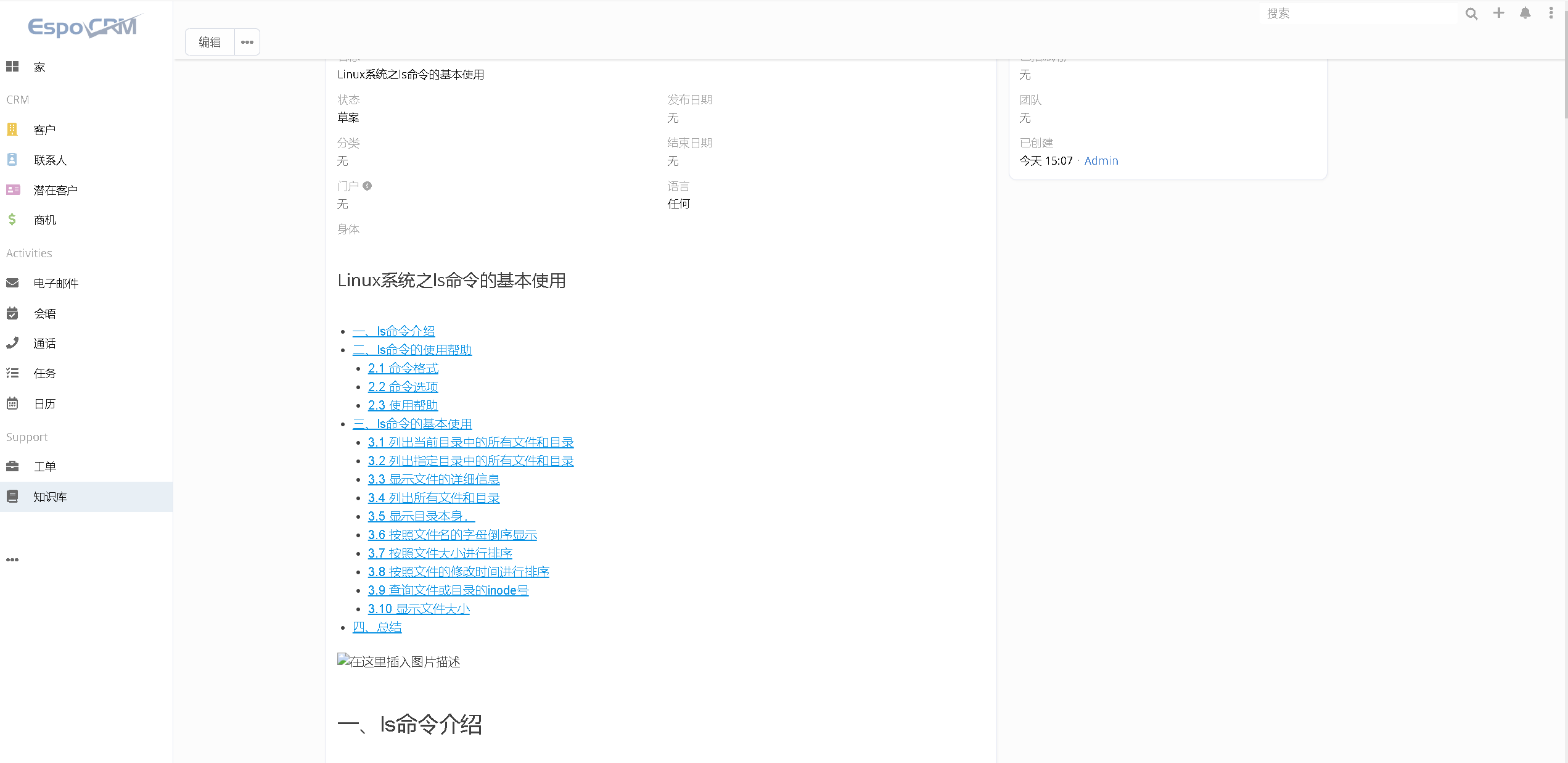Viewport: 1568px width, 763px height.
Task: Select the 电子邮件 sidebar icon
Action: 13,283
